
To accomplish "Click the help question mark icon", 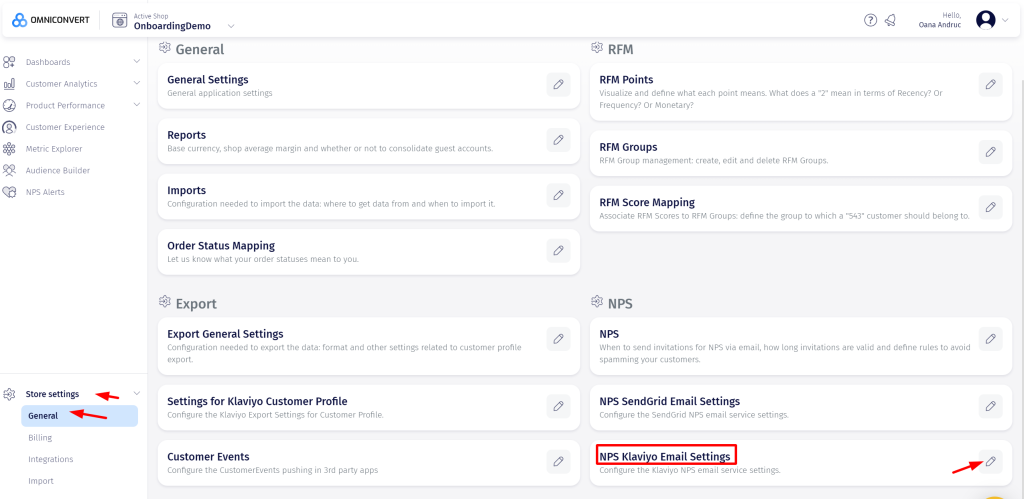I will 870,20.
